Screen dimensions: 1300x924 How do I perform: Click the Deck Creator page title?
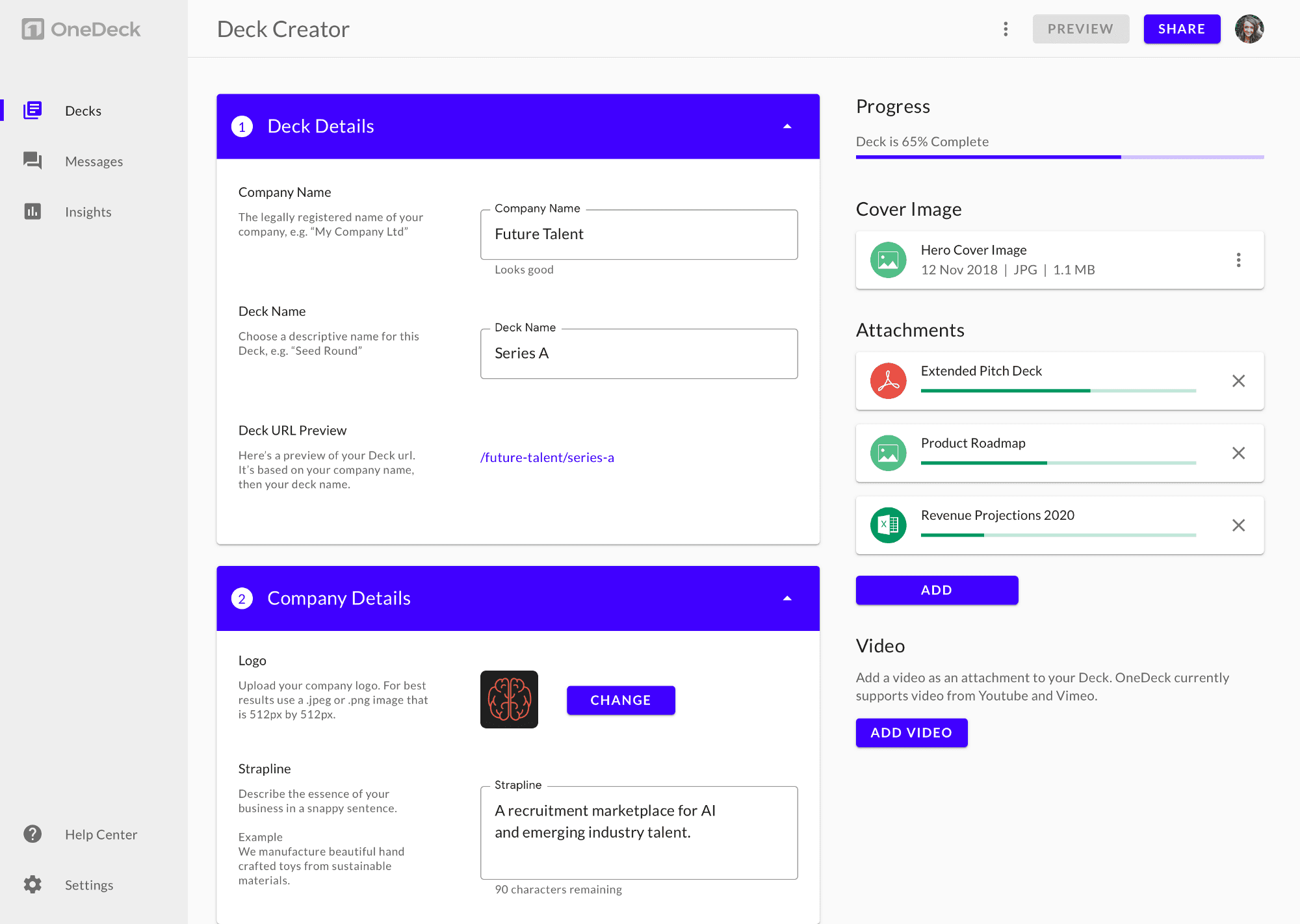(283, 29)
